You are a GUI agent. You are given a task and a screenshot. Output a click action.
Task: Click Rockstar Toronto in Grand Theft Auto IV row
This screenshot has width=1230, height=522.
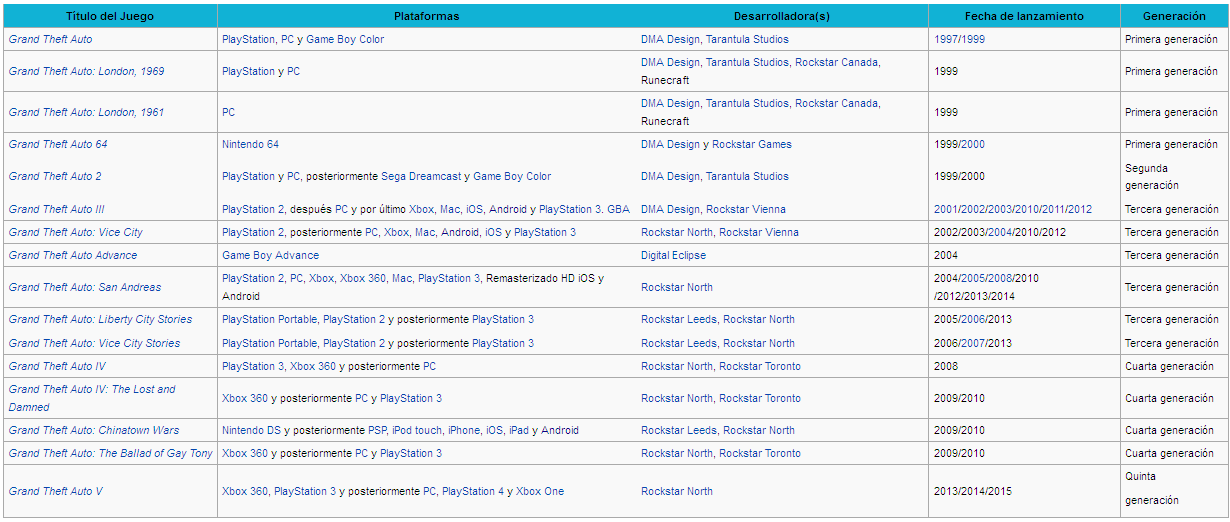pos(760,366)
